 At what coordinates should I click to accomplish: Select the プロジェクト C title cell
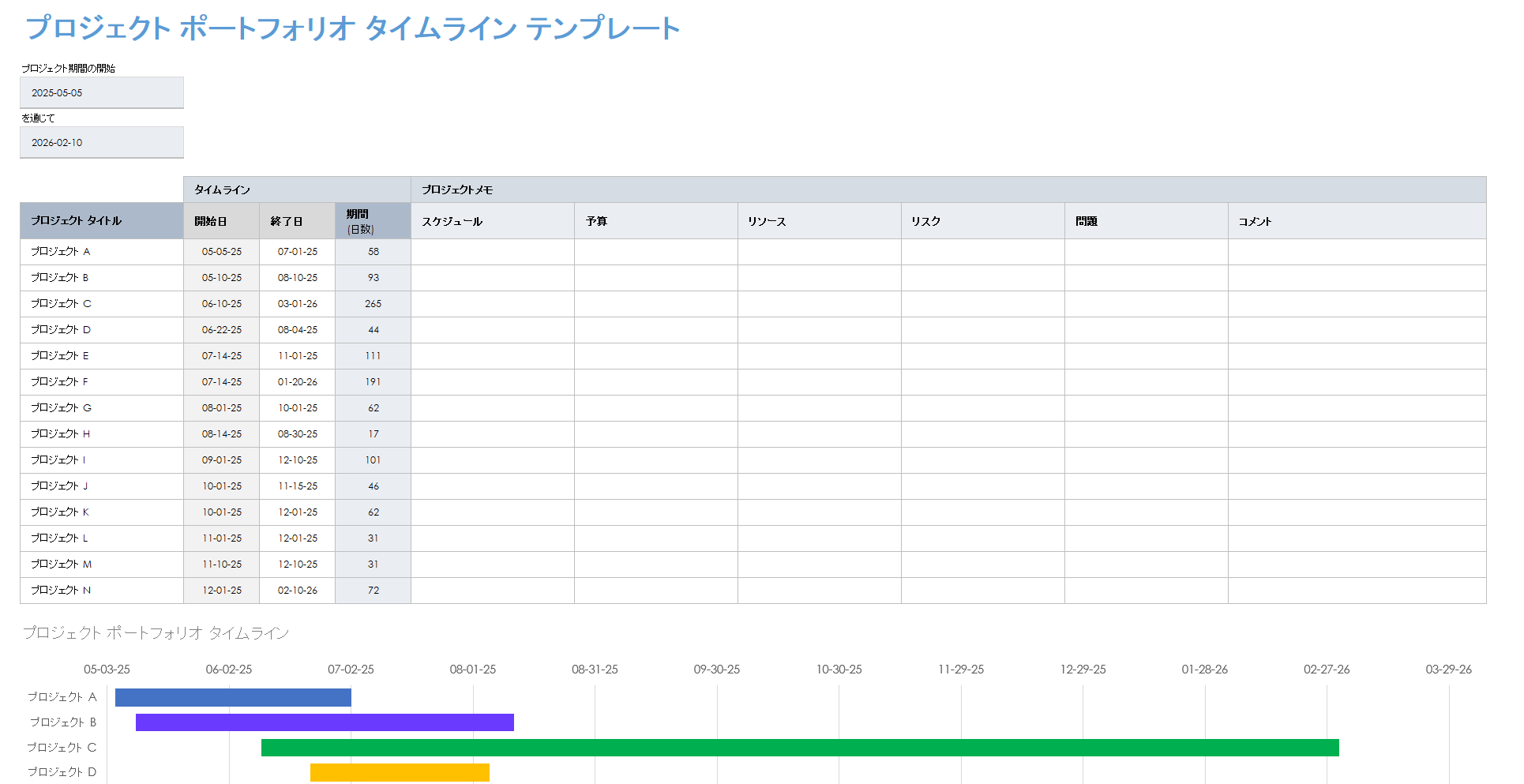(102, 304)
